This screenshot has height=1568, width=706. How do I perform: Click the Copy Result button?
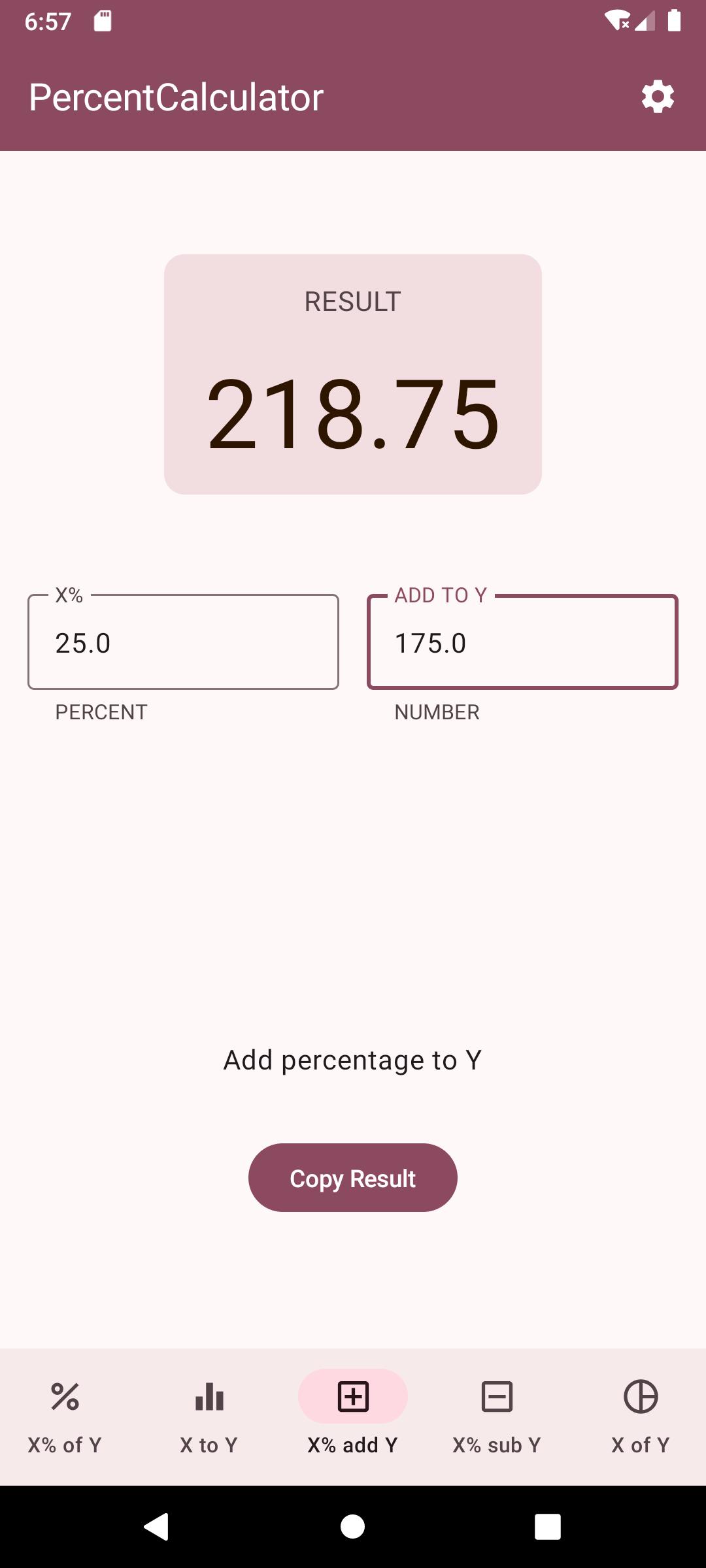(353, 1177)
